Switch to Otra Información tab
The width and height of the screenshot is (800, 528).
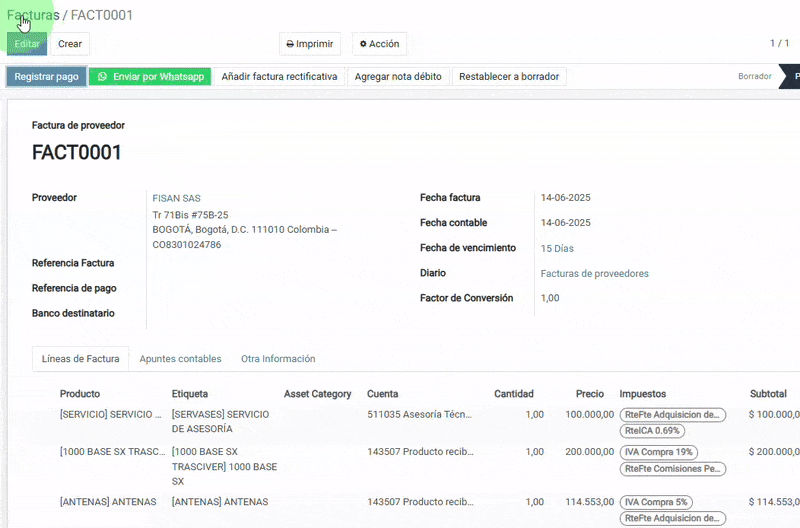(x=278, y=359)
